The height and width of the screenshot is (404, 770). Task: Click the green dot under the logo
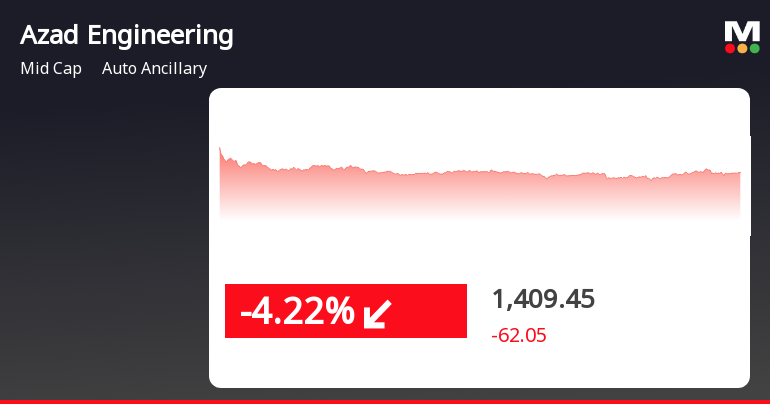[754, 48]
